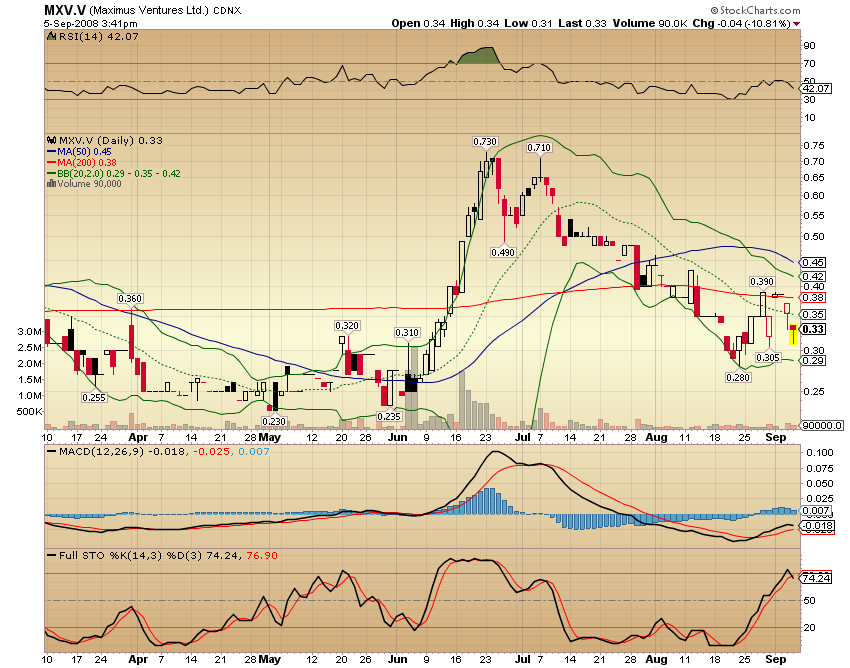The height and width of the screenshot is (668, 850).
Task: Click the 74.24 stochastic value tag
Action: coord(816,578)
